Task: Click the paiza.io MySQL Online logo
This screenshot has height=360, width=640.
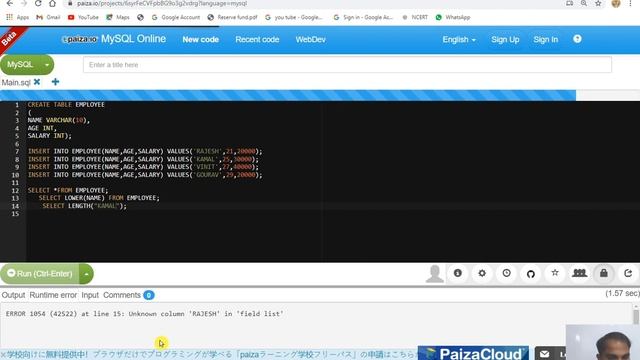Action: pos(114,39)
